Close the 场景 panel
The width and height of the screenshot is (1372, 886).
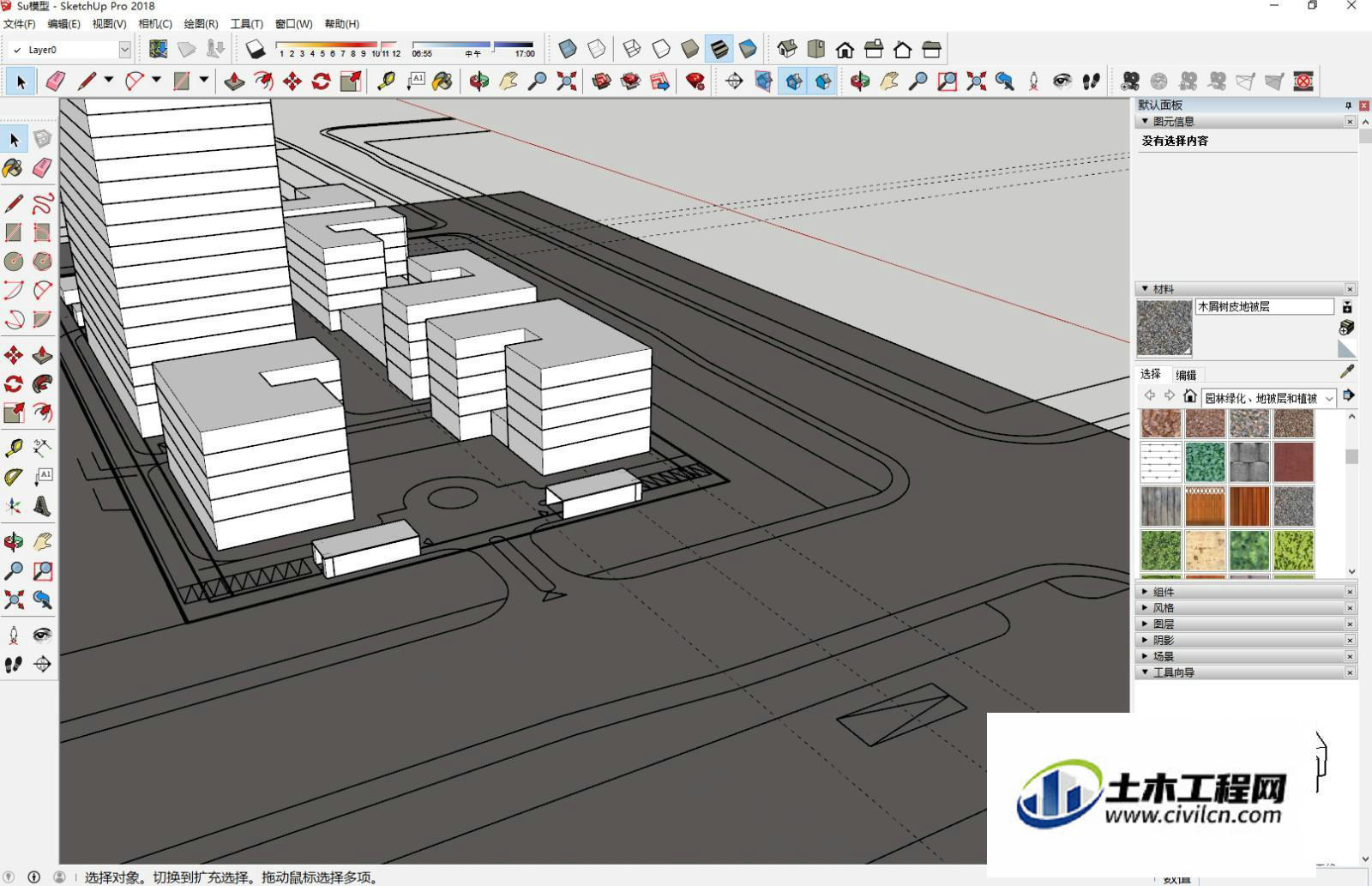(x=1350, y=656)
